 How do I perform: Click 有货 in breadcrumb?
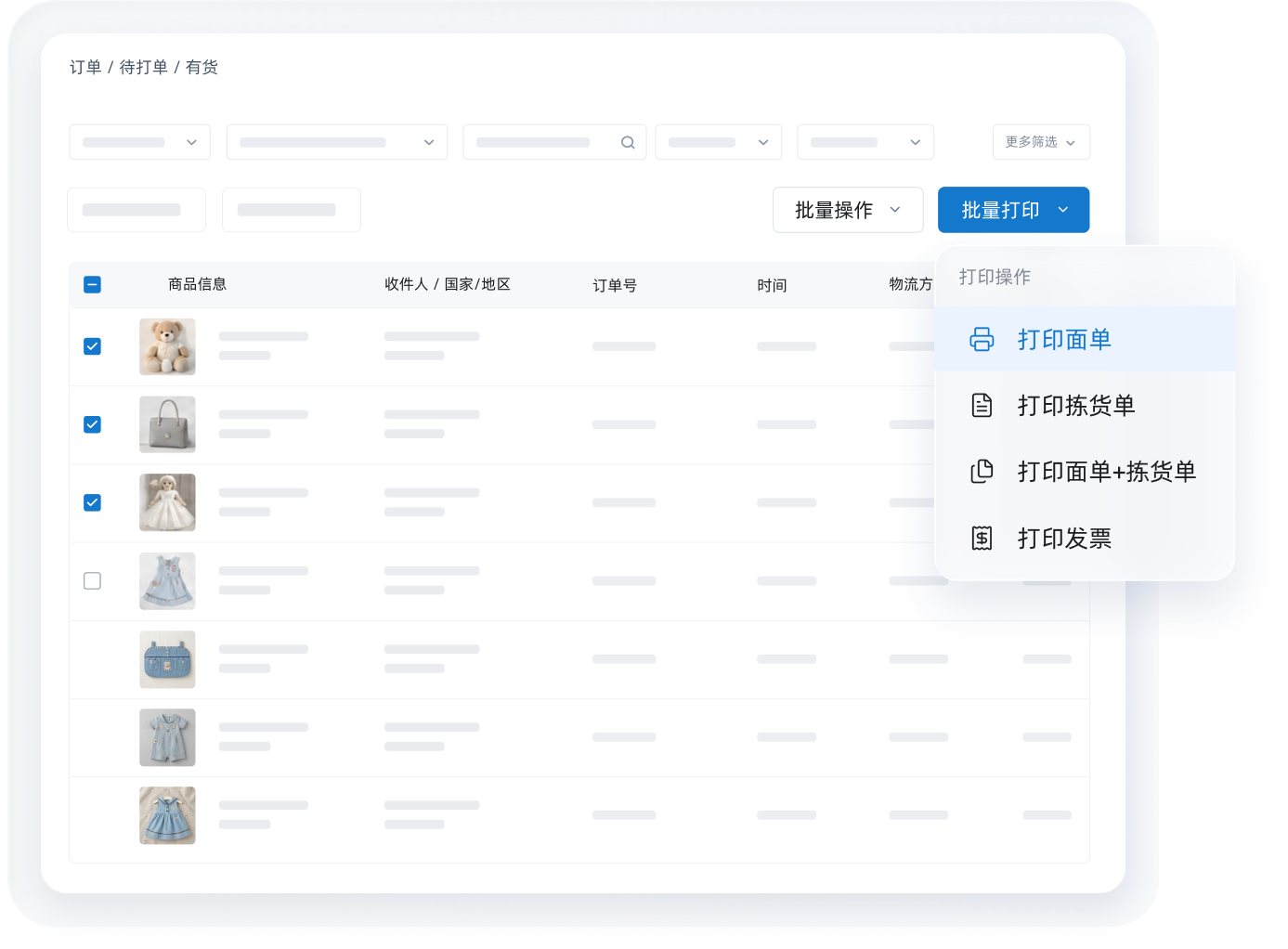tap(202, 67)
